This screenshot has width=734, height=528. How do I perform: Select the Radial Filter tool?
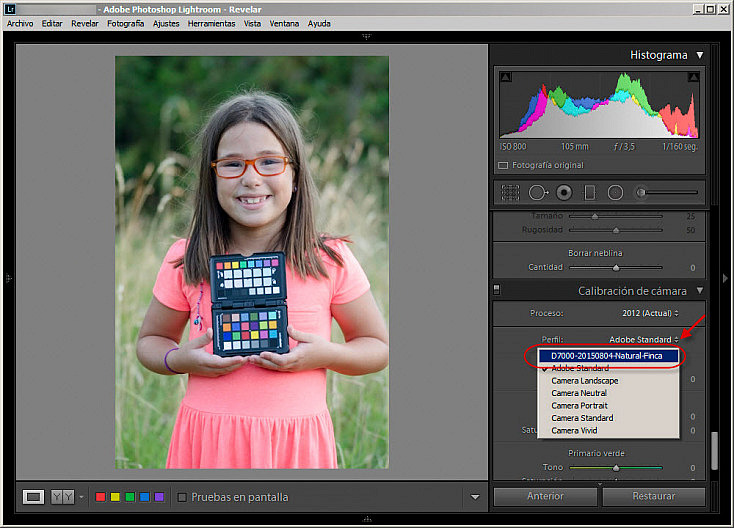click(x=615, y=192)
